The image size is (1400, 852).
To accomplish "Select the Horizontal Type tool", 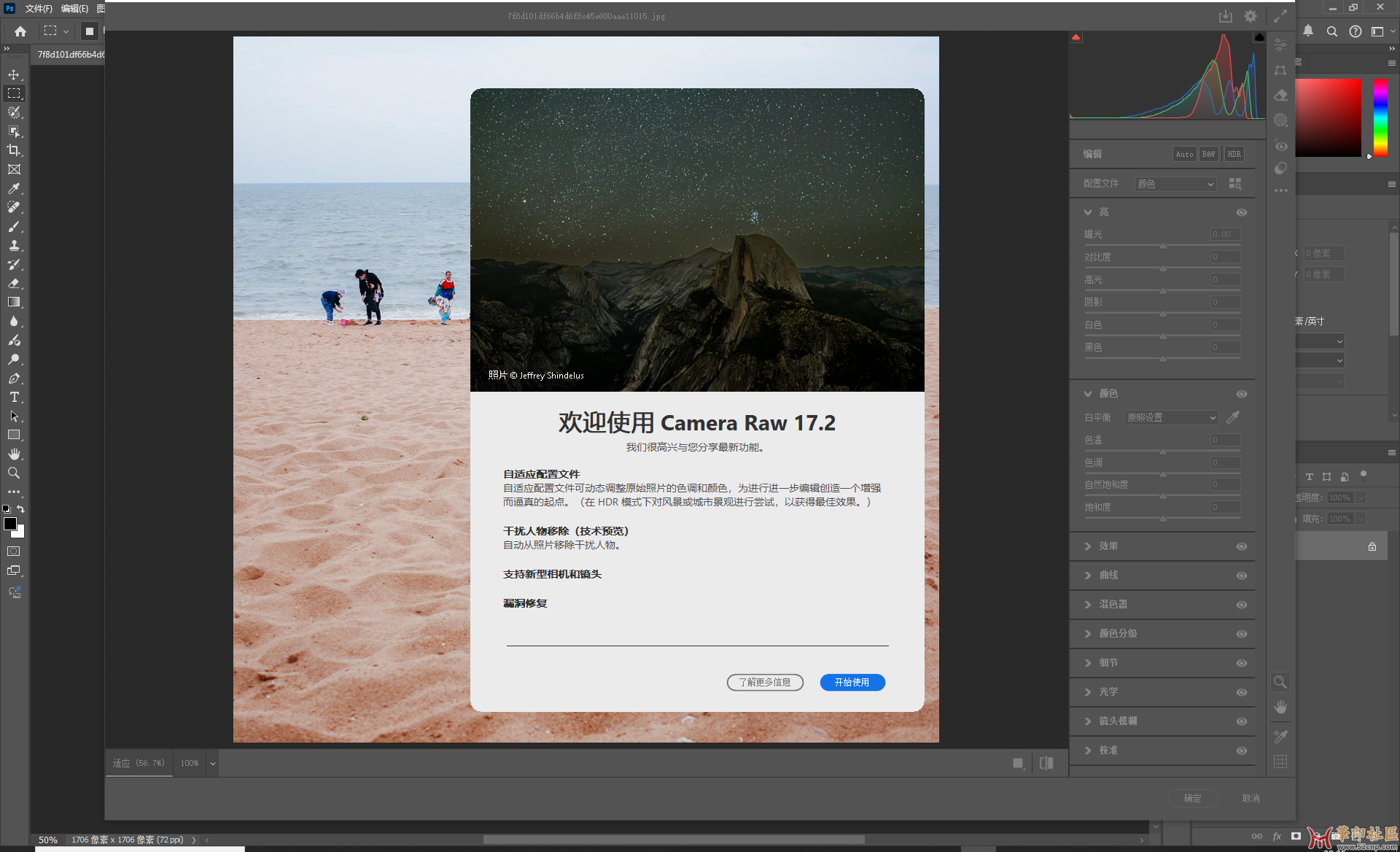I will [x=14, y=397].
